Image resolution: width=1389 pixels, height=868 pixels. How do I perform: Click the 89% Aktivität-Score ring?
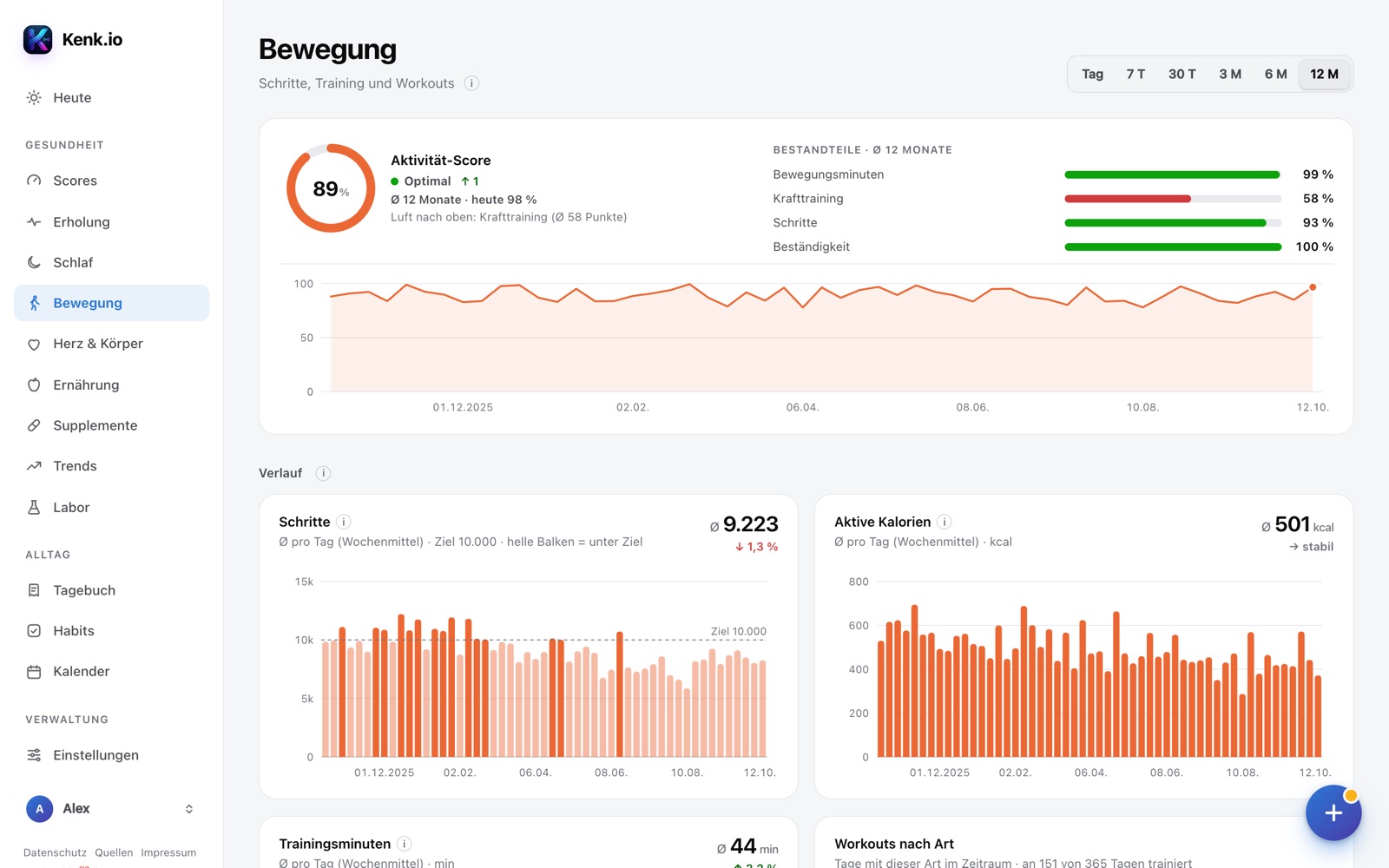(x=331, y=188)
